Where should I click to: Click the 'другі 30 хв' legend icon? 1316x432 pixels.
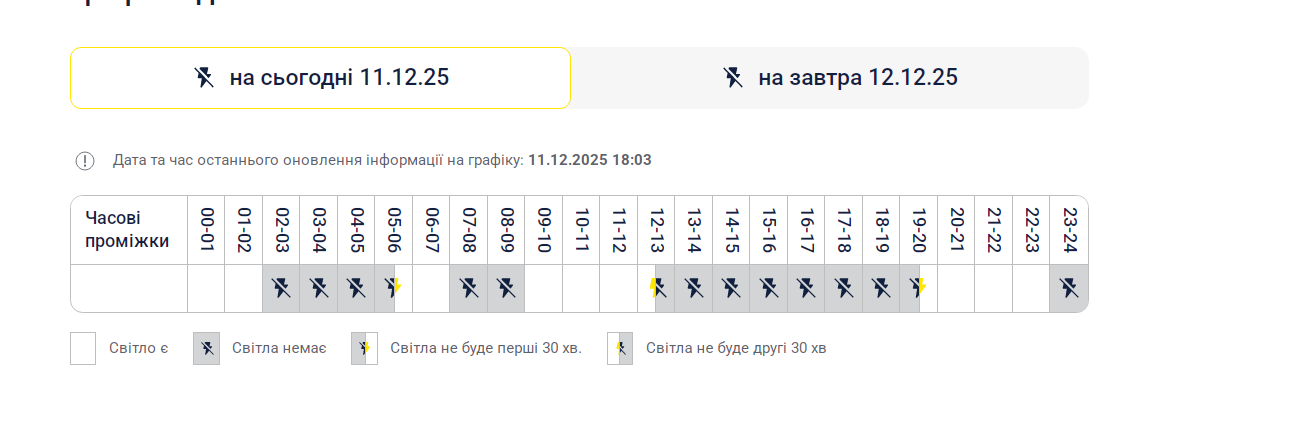pos(620,348)
